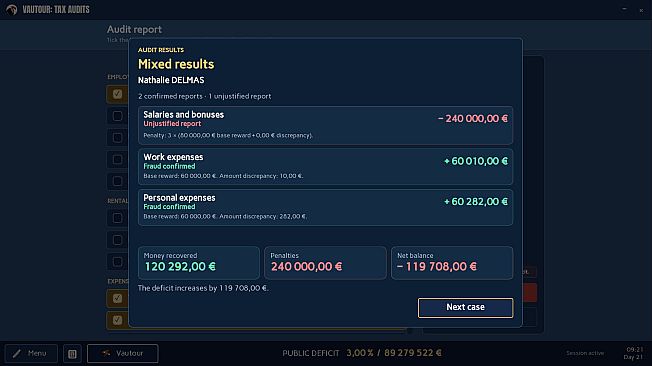Close the Vautour Tax Audits window
652x366 pixels.
click(641, 10)
